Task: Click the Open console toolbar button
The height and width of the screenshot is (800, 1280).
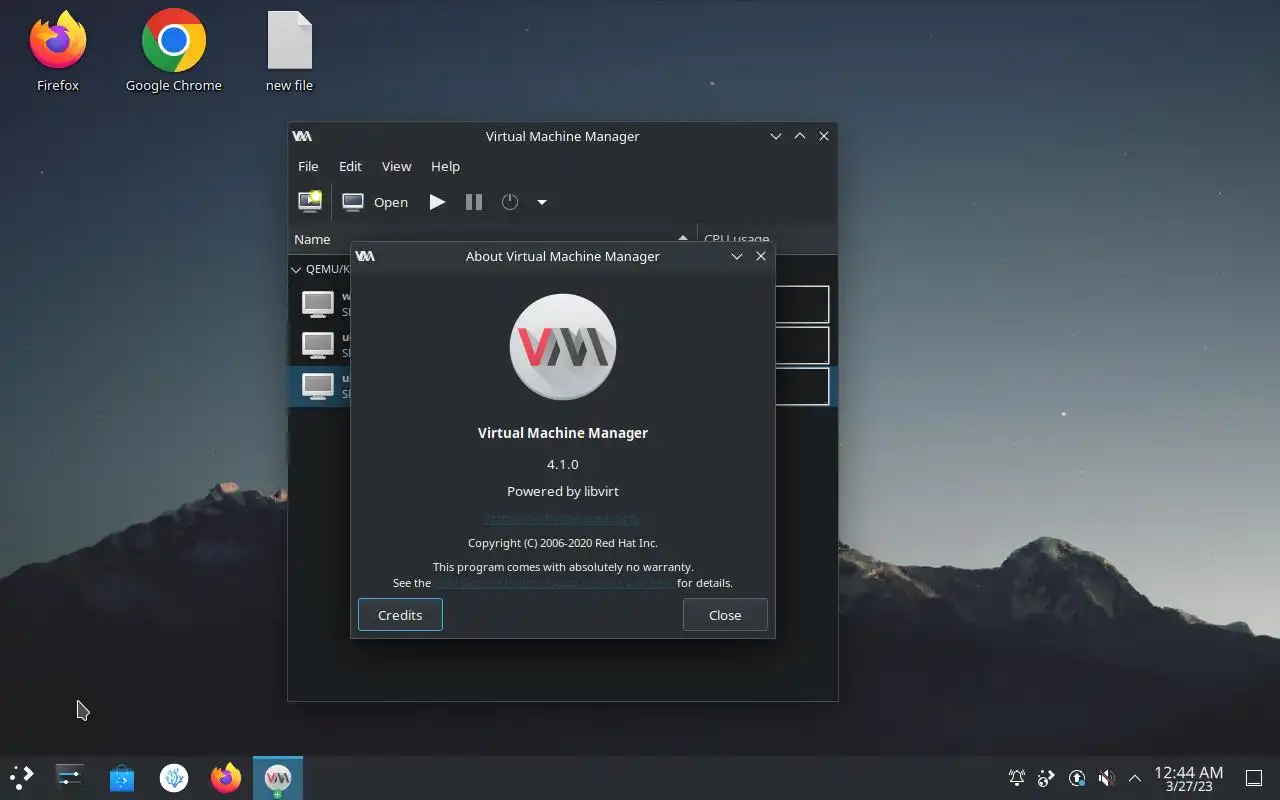Action: tap(375, 202)
